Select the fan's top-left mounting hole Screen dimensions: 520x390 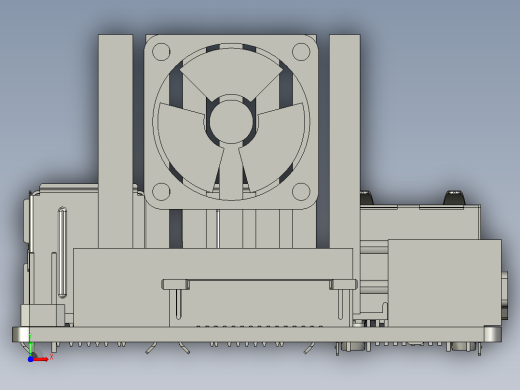(161, 52)
